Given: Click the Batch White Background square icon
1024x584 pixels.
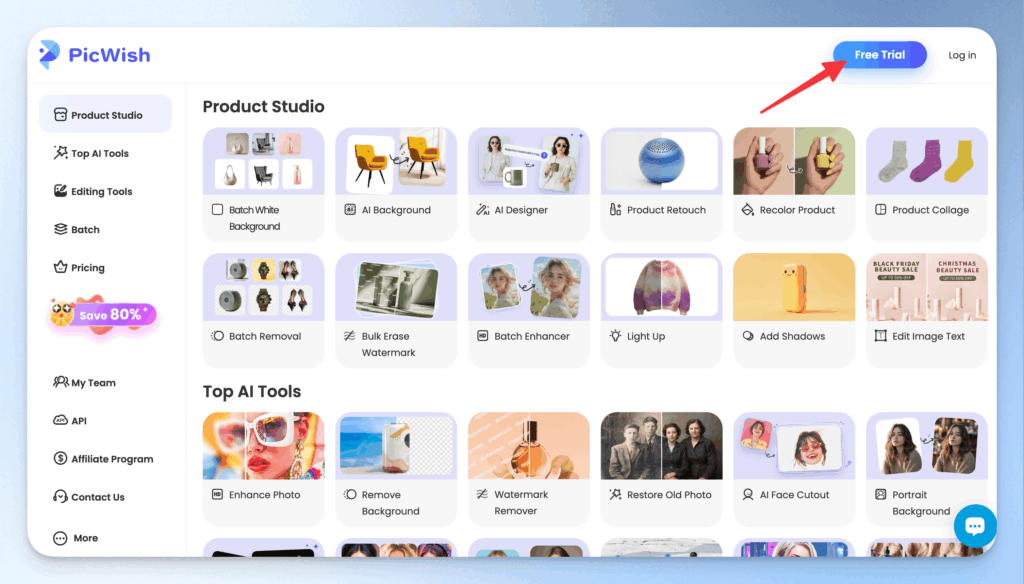Looking at the screenshot, I should click(x=217, y=210).
